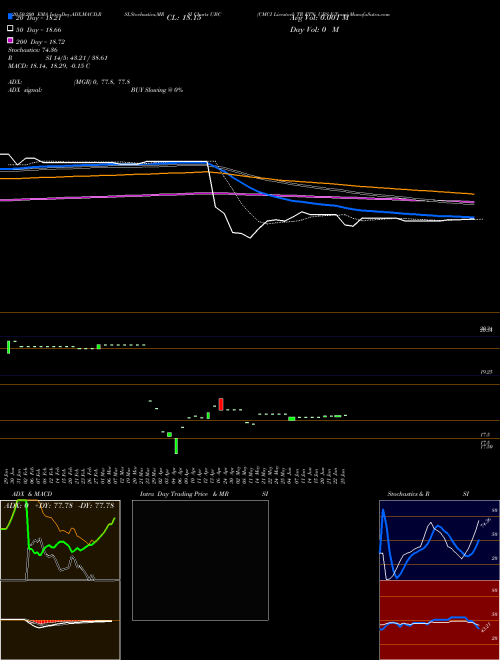
Task: Click the magenta 200 Day legend swatch
Action: point(10,40)
